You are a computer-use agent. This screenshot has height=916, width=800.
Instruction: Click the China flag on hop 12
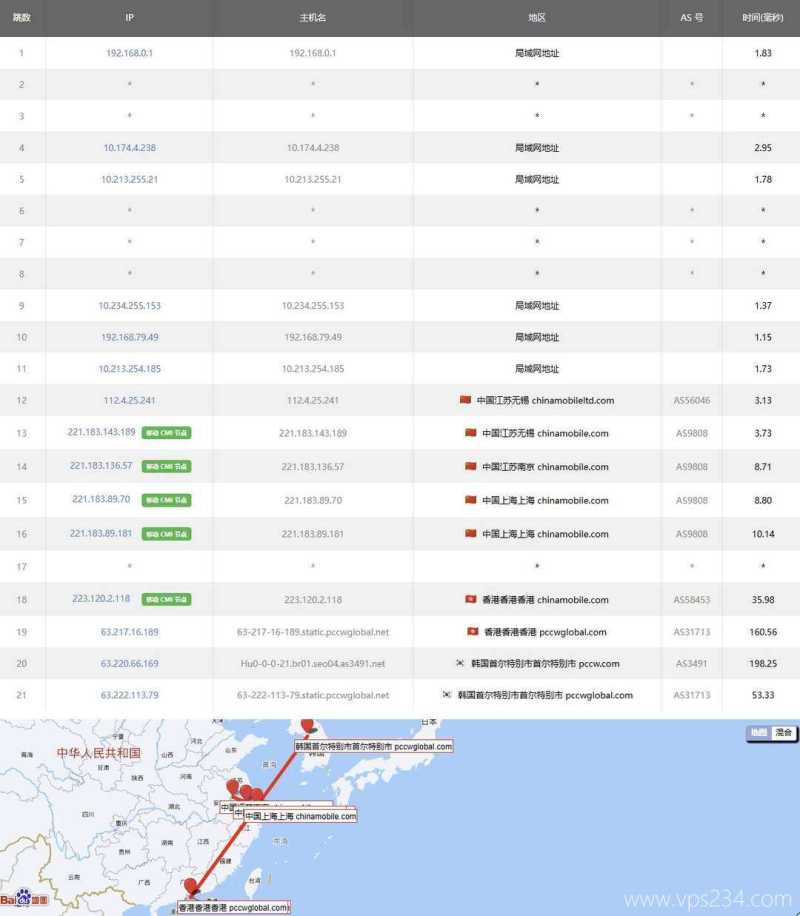pyautogui.click(x=465, y=400)
